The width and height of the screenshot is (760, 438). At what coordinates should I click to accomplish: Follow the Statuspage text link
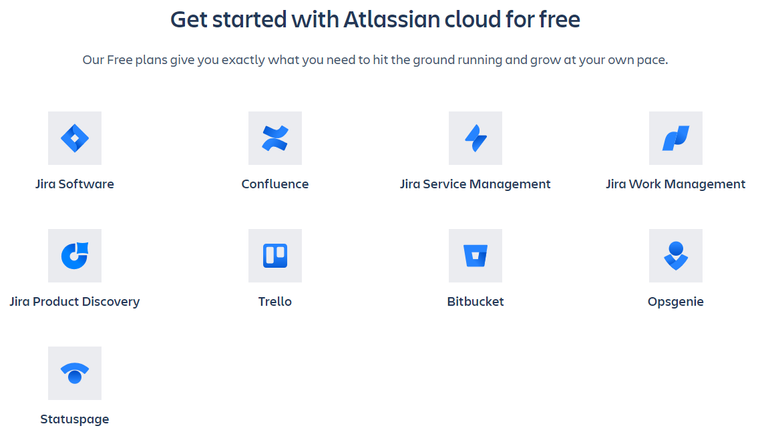[75, 419]
